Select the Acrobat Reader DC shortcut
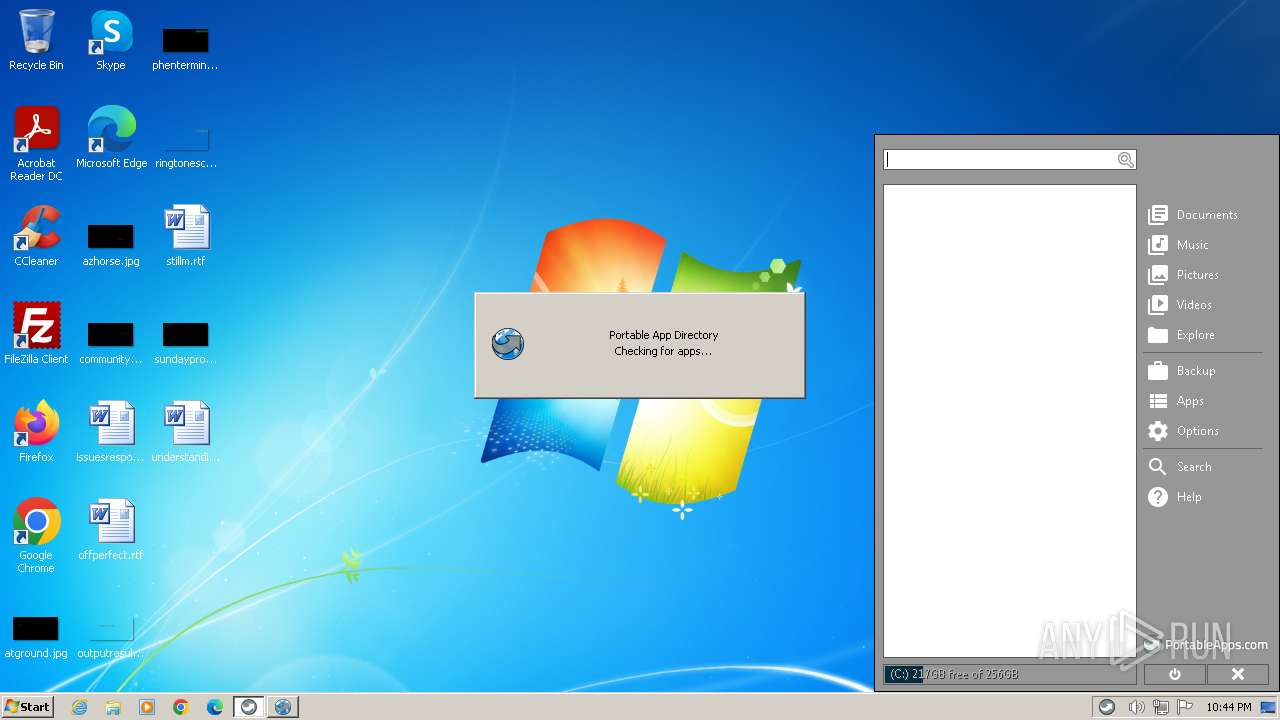Screen dimensions: 1280x720 (36, 144)
